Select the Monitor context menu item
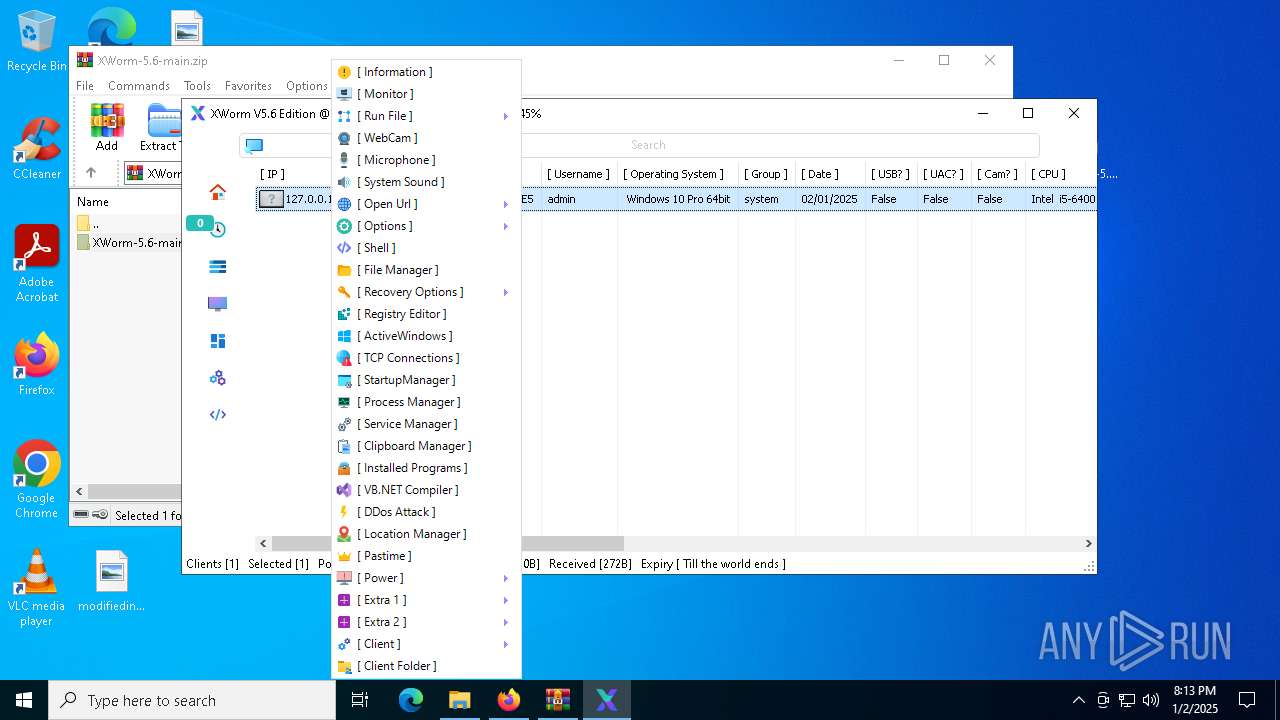 click(x=426, y=94)
